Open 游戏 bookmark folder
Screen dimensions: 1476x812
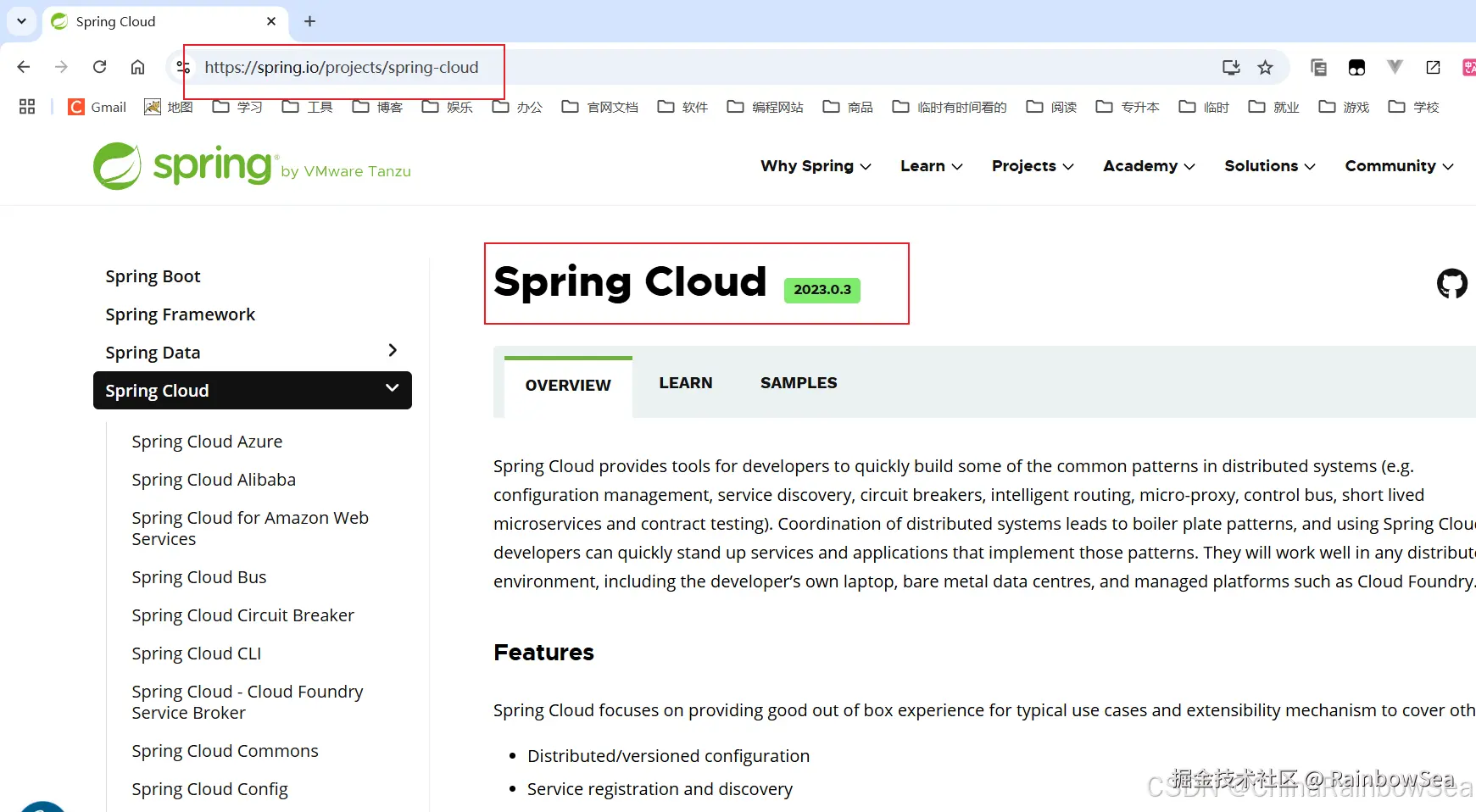(x=1345, y=107)
